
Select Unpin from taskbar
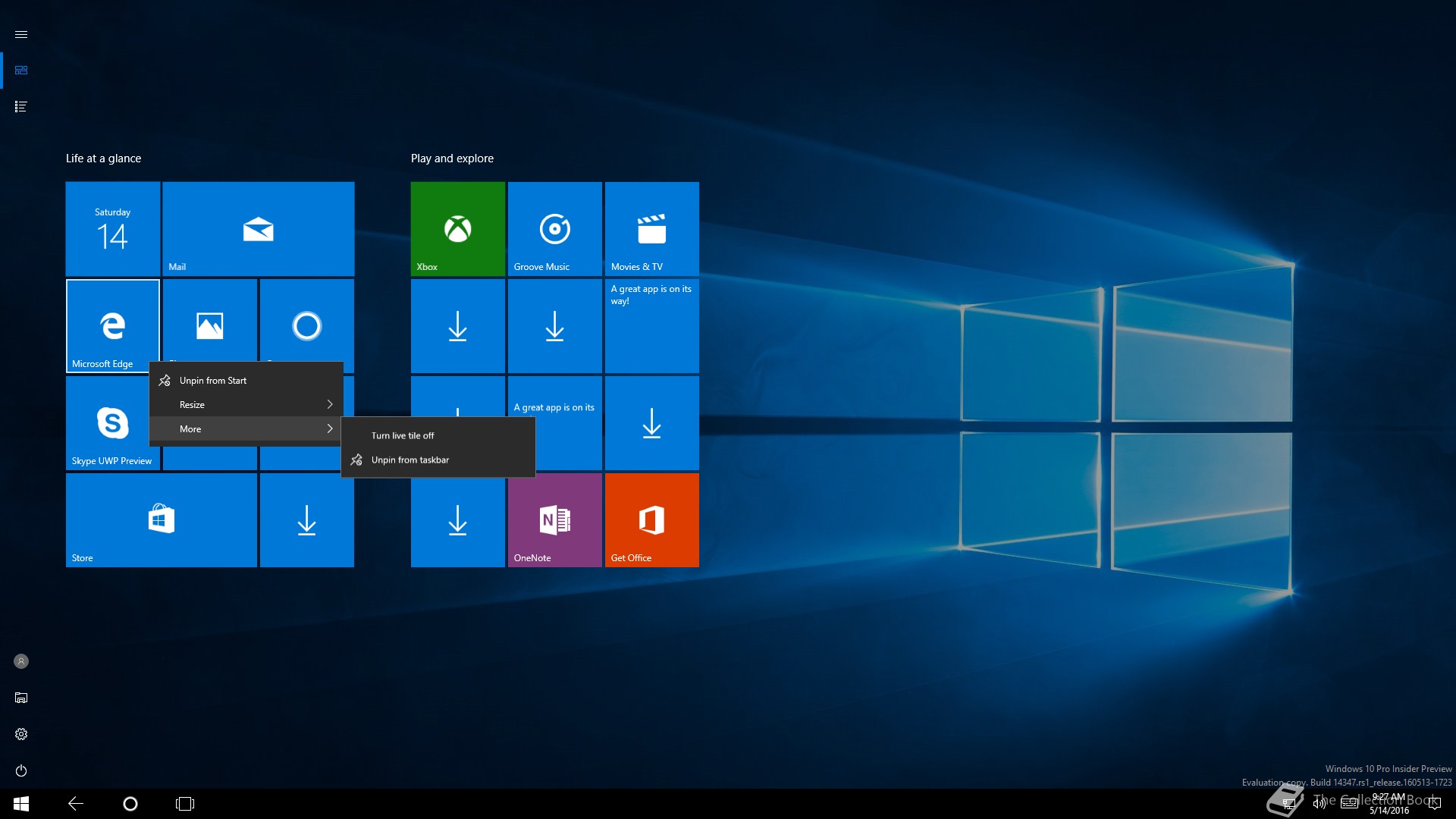click(438, 460)
